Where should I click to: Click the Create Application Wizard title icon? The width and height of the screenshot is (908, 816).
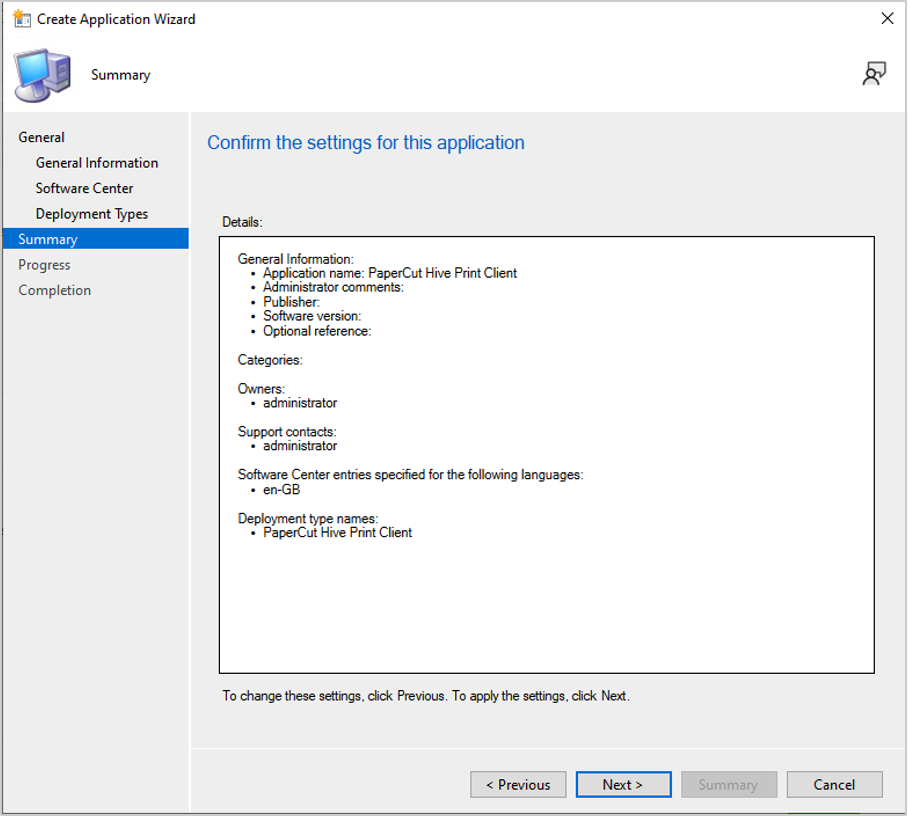click(22, 19)
